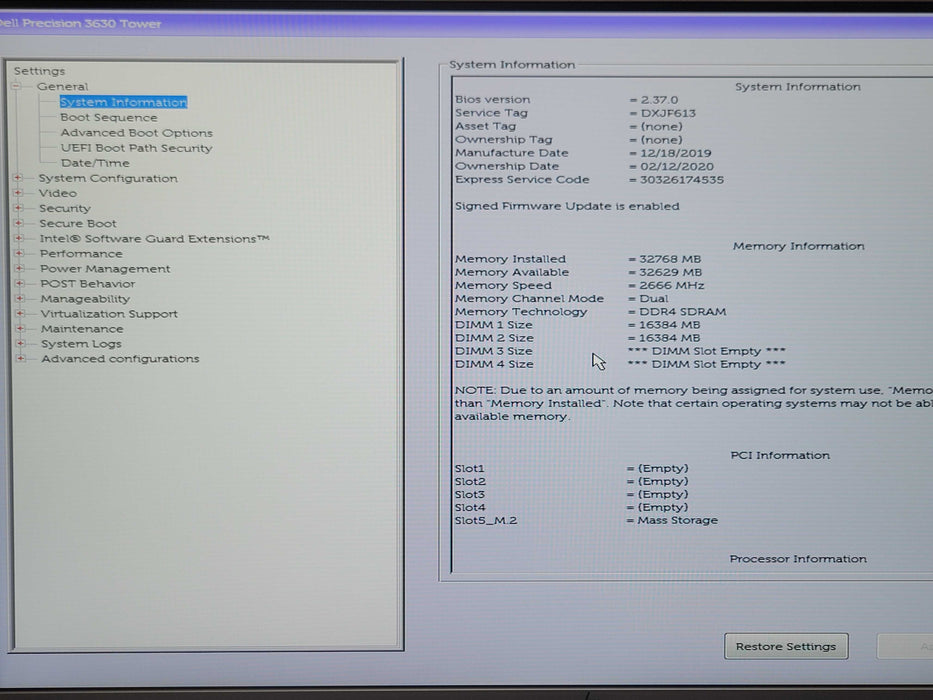
Task: Select the Performance category label
Action: tap(81, 254)
